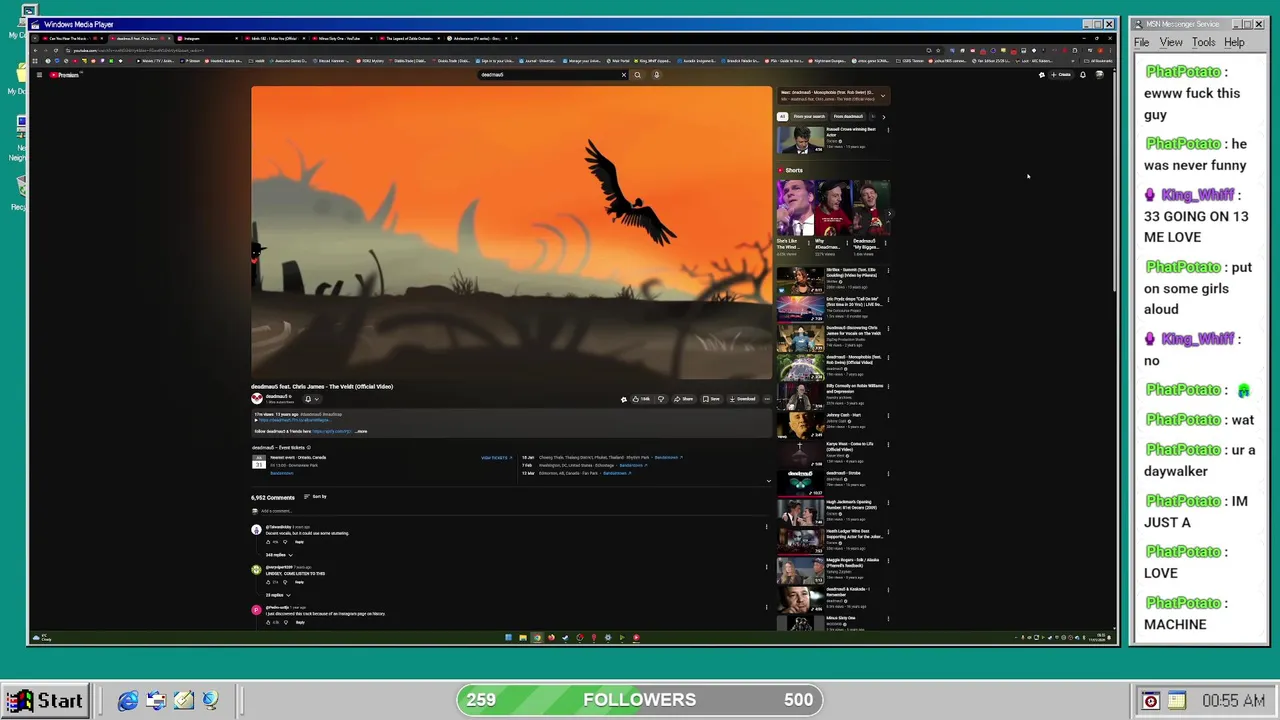Open options menu for first comment
Viewport: 1280px width, 720px height.
[766, 527]
